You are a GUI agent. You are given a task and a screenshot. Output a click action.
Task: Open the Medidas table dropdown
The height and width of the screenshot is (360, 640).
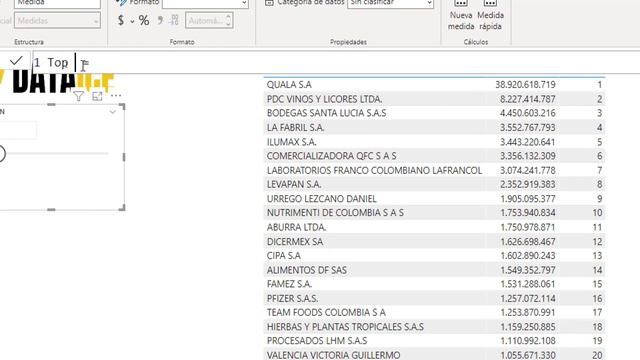click(x=57, y=20)
